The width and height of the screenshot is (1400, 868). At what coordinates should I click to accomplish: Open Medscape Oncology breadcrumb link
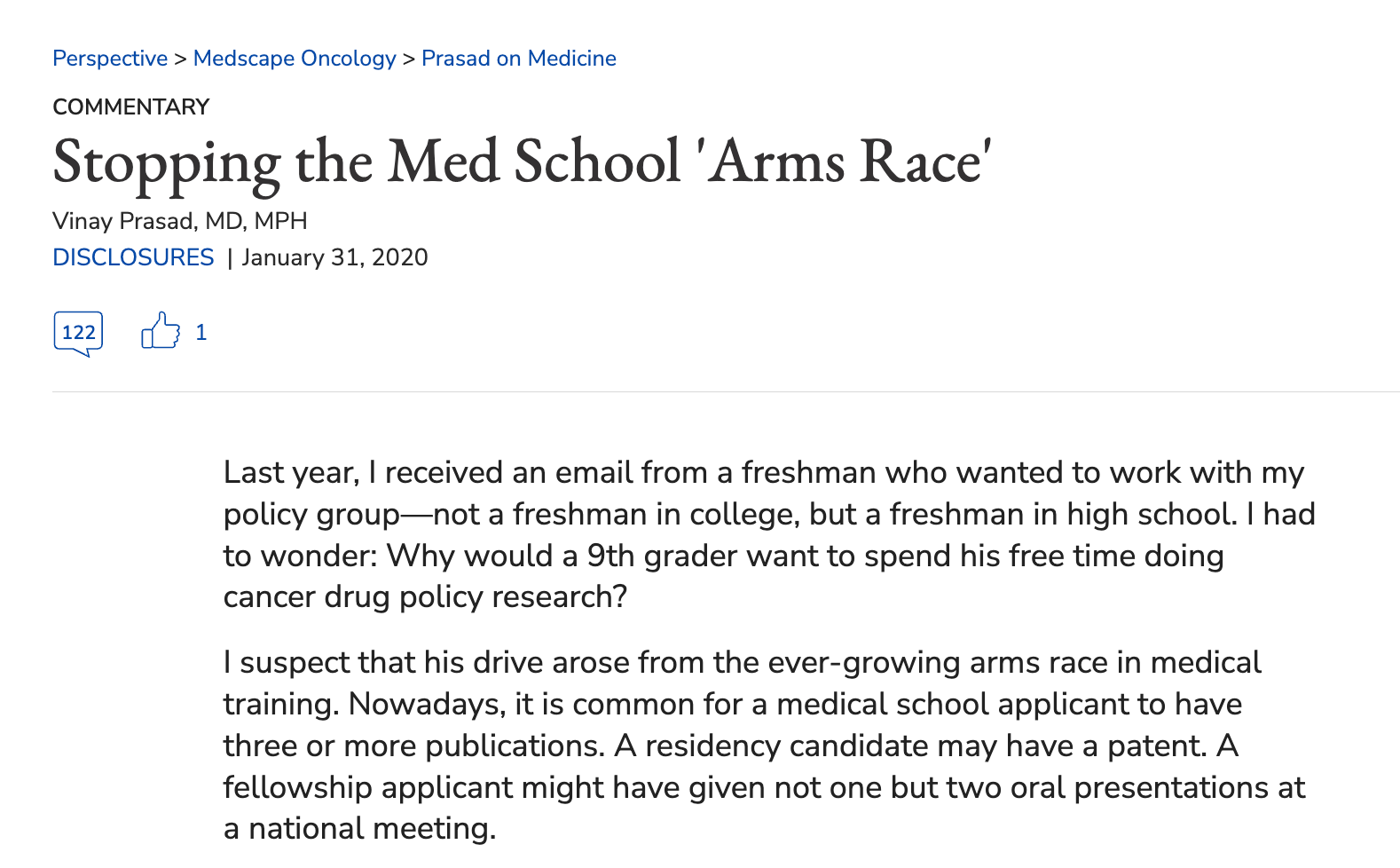click(295, 59)
